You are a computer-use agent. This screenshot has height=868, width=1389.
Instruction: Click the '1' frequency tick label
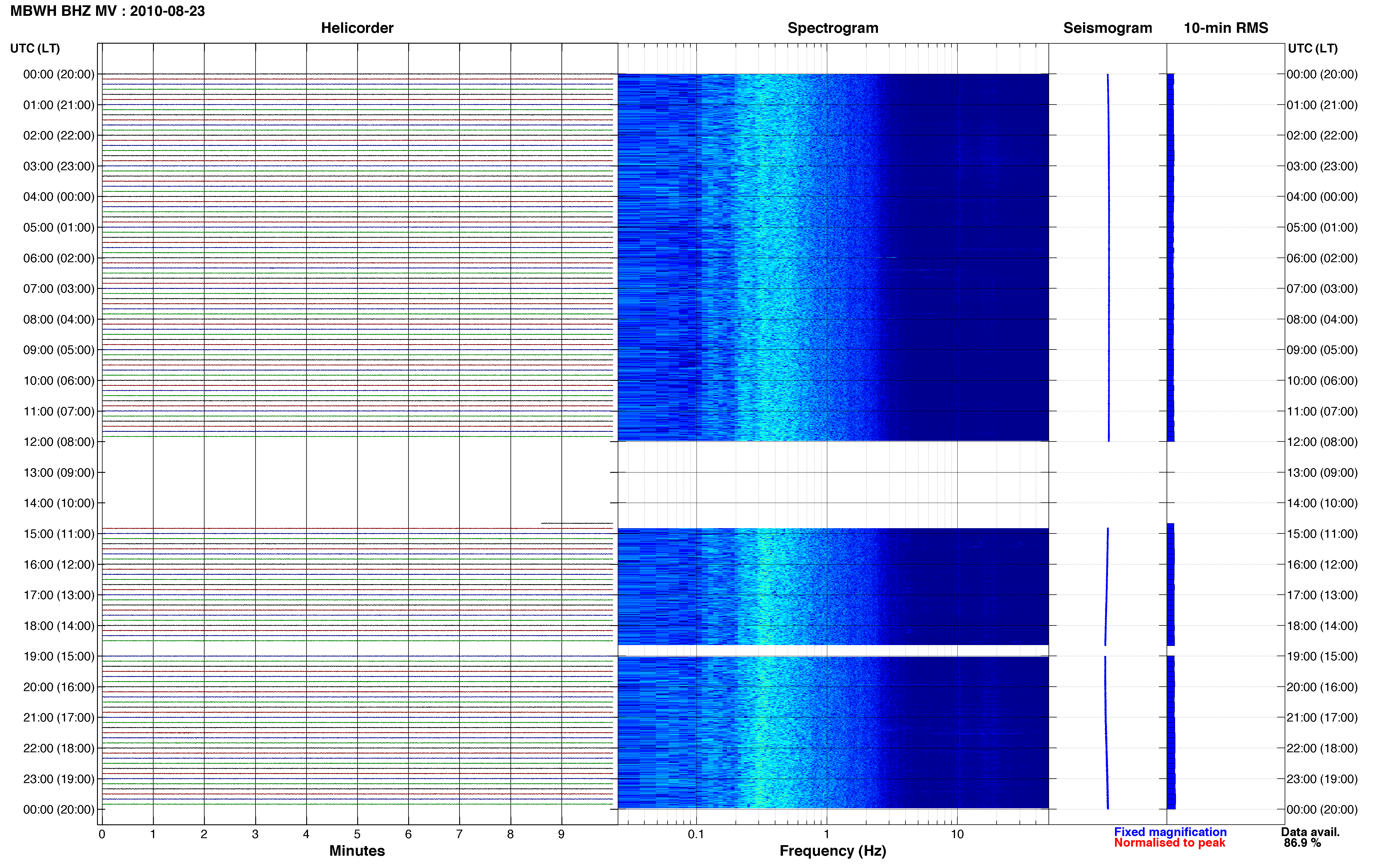[826, 834]
